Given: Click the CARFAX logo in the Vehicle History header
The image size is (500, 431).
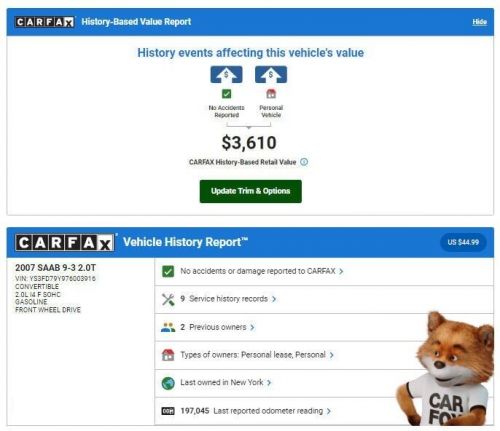Looking at the screenshot, I should click(65, 243).
